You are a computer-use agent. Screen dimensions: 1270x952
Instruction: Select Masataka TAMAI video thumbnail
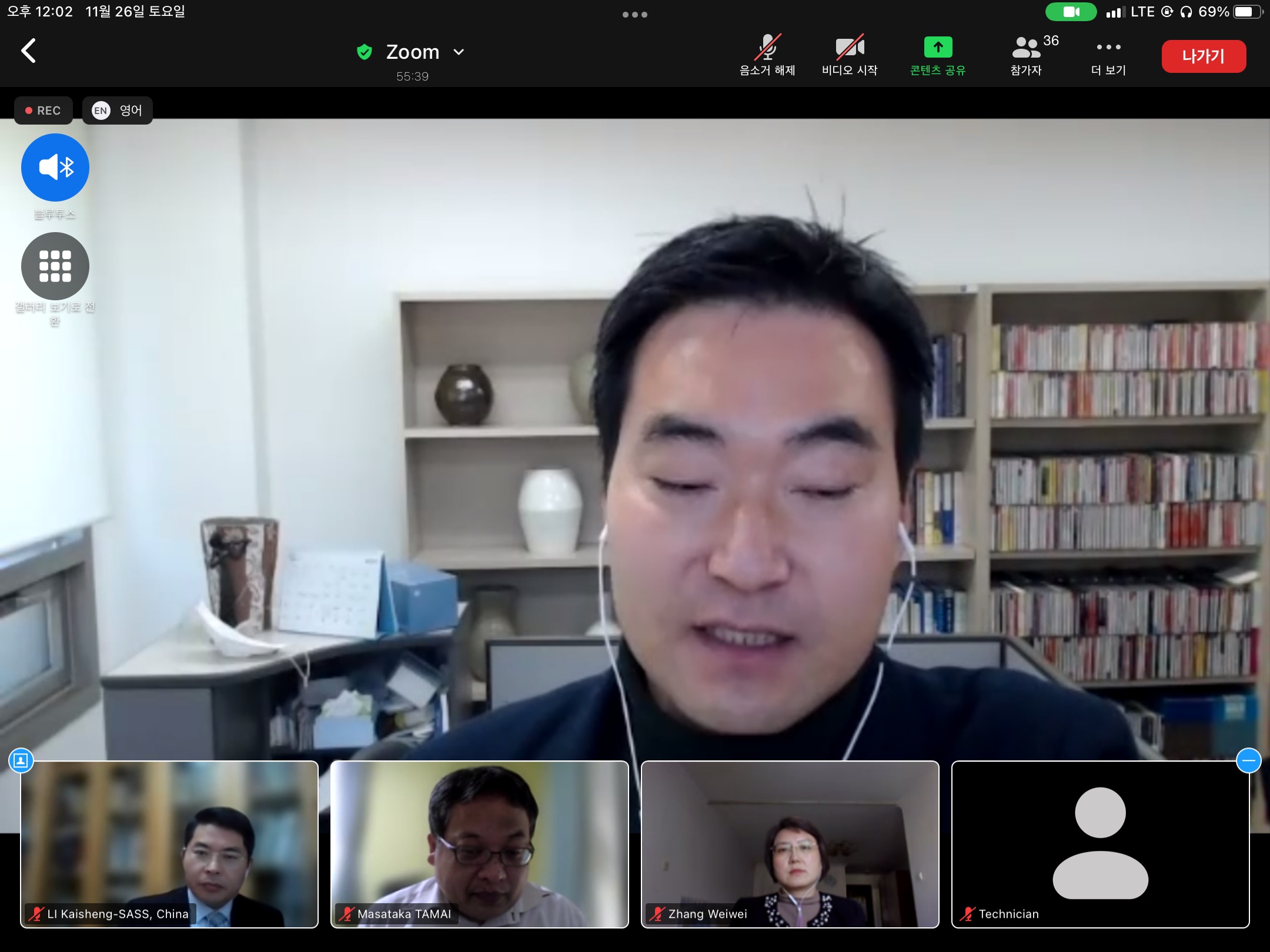[x=479, y=844]
